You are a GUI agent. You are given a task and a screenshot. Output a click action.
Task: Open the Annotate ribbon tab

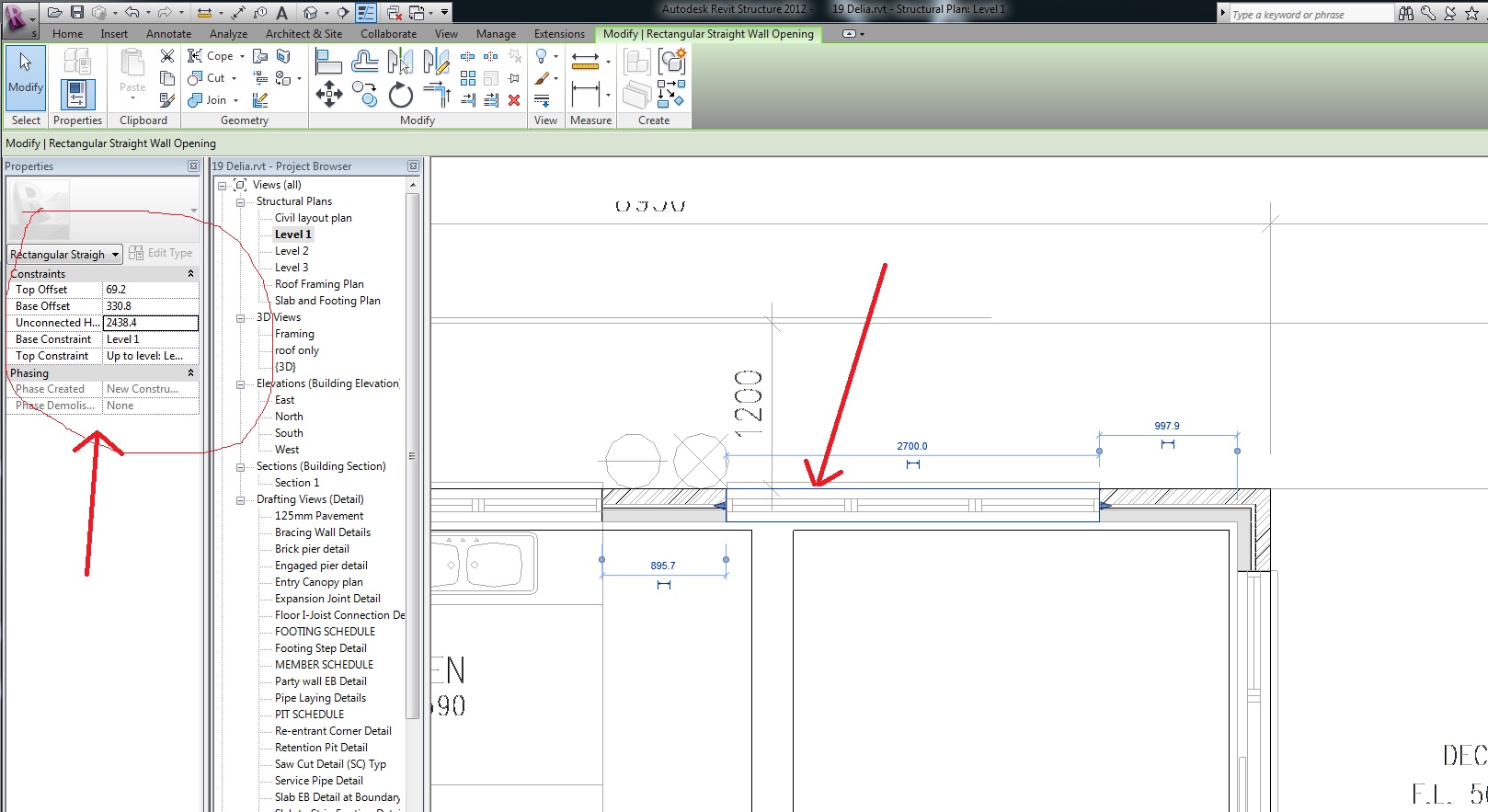168,34
